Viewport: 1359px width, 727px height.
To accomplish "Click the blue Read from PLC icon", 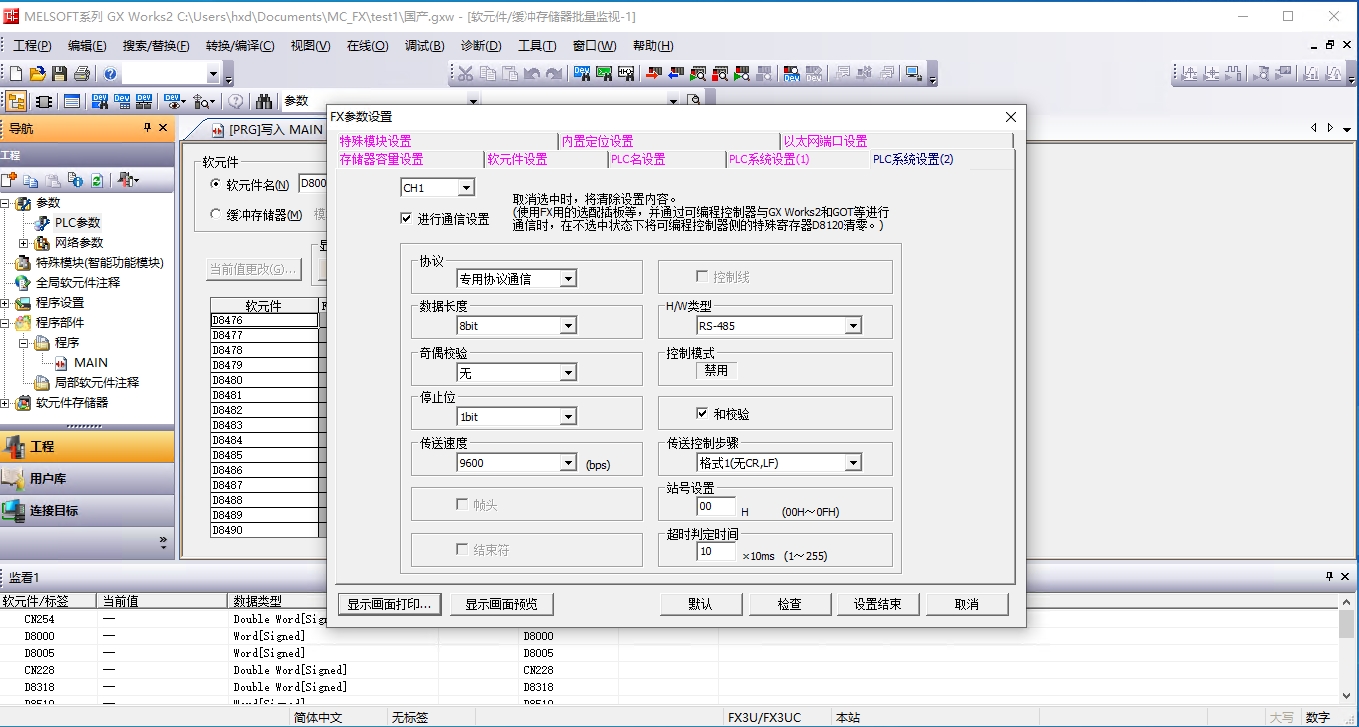I will click(676, 73).
